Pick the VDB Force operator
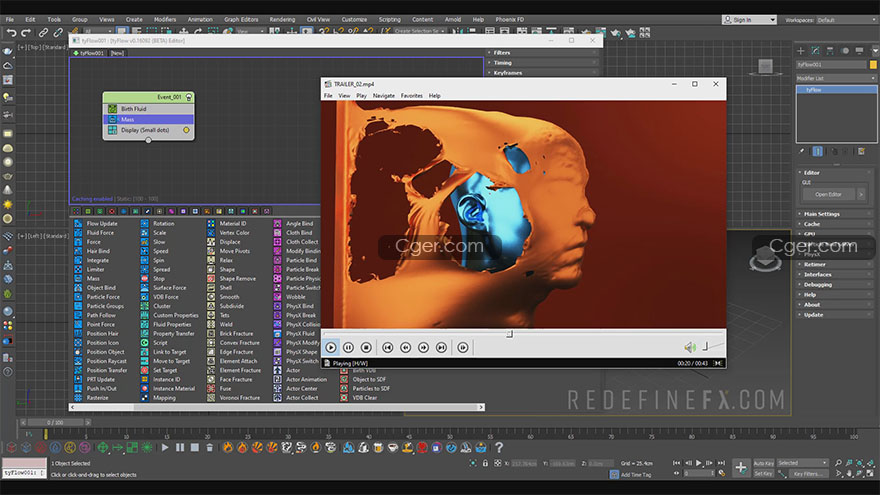 point(166,297)
